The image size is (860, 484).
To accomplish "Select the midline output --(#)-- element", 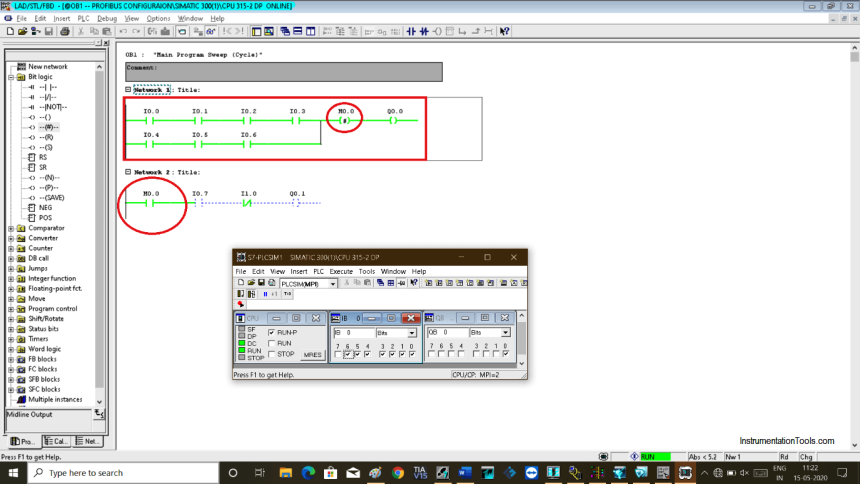I will pyautogui.click(x=43, y=127).
